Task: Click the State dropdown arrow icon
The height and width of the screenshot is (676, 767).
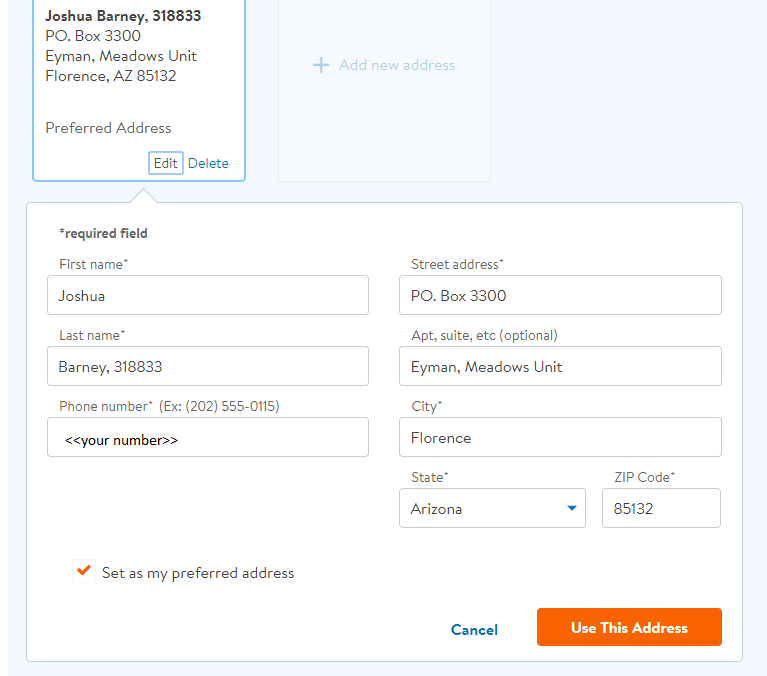Action: click(x=571, y=508)
